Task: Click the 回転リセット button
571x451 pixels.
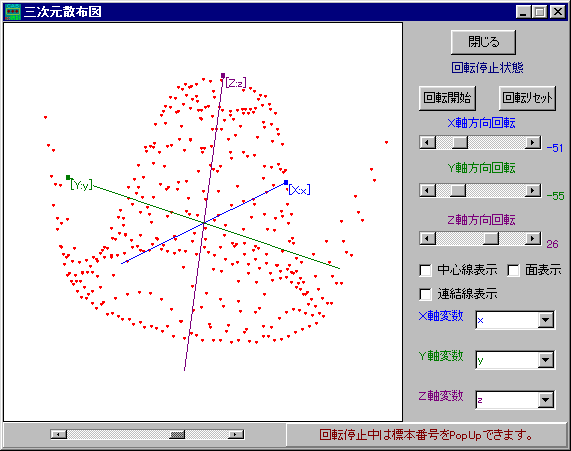Action: 527,98
